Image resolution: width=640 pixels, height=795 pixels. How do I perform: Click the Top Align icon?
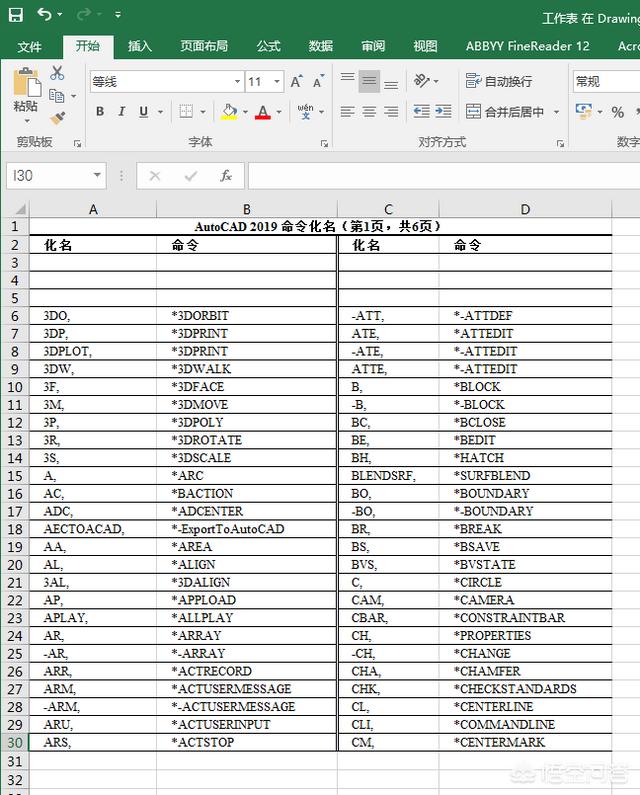tap(347, 80)
